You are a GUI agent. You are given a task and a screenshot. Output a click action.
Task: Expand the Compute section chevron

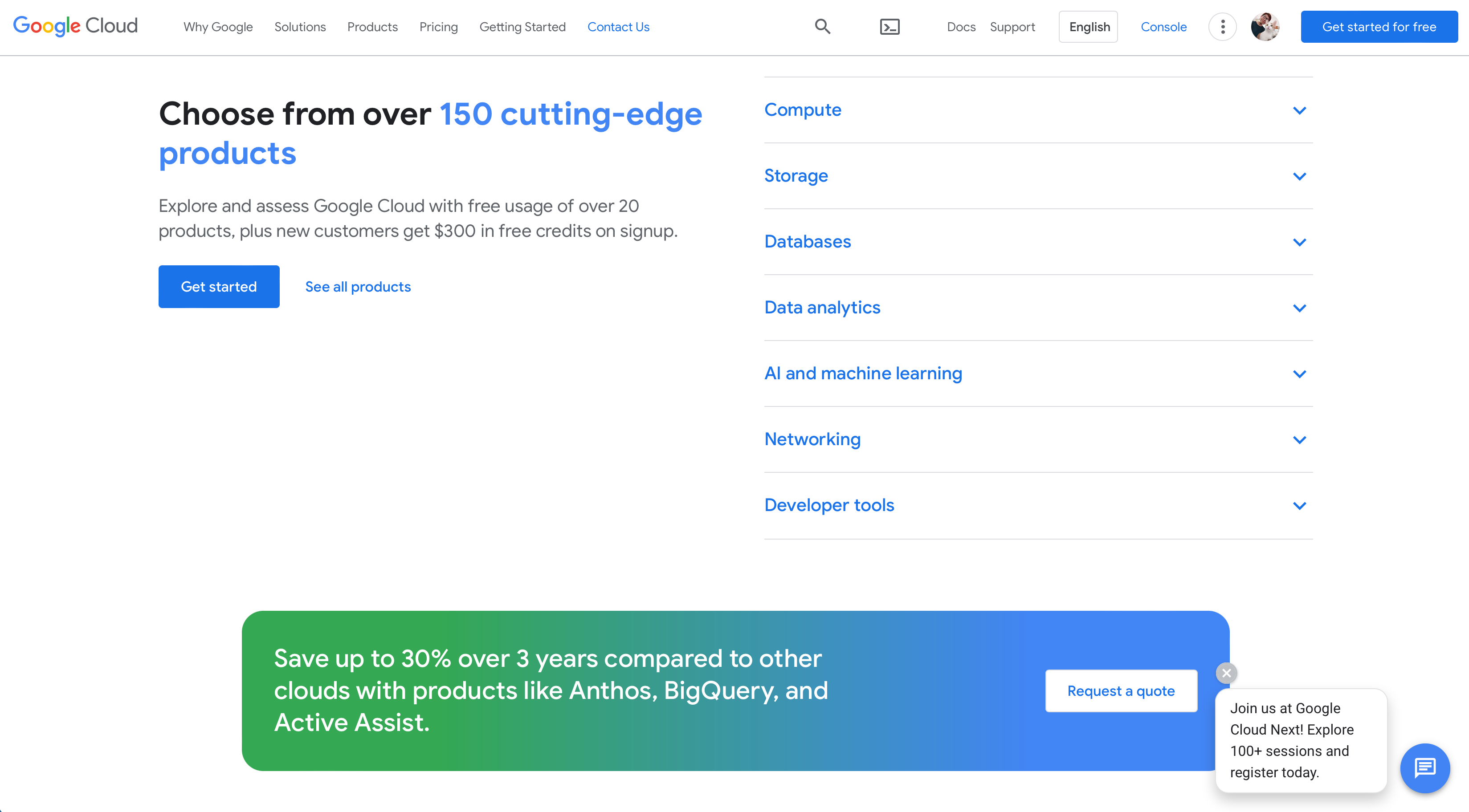click(1299, 110)
